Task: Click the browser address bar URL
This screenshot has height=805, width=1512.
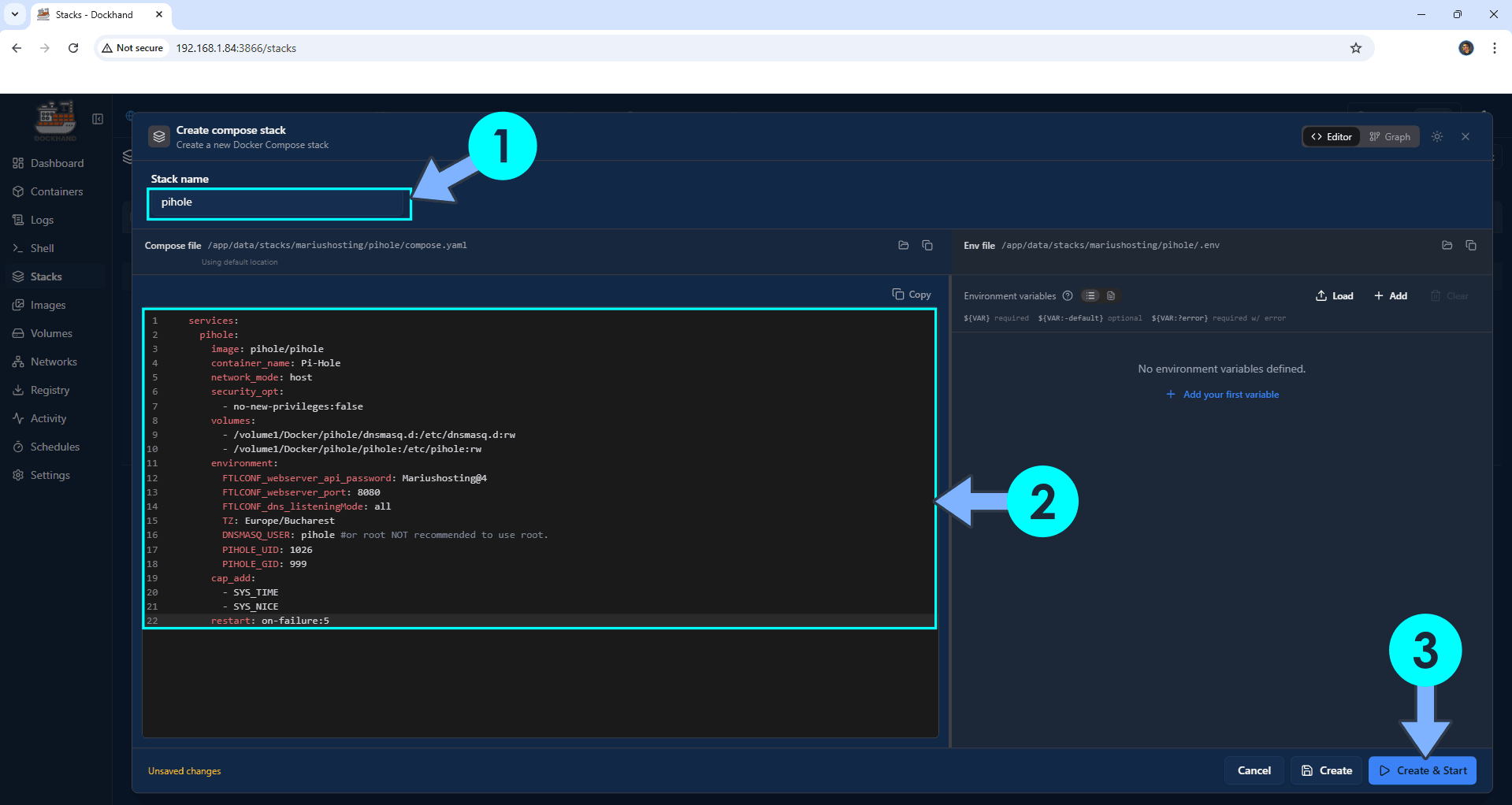Action: (236, 48)
